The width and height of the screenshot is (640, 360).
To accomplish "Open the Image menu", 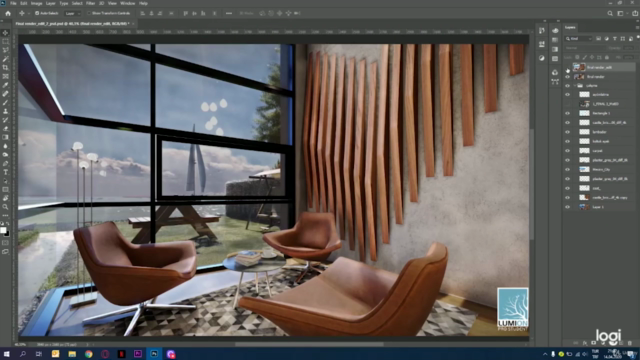I will pyautogui.click(x=36, y=3).
